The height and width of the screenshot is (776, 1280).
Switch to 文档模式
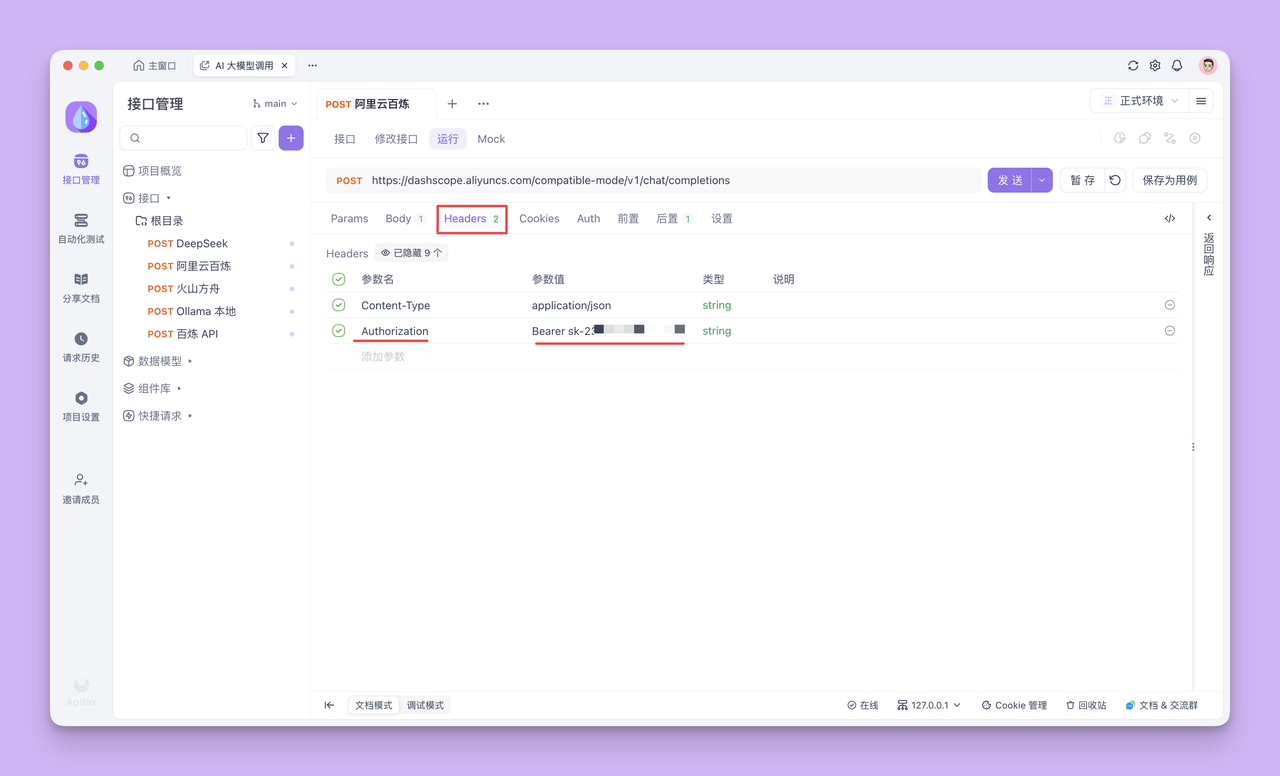point(374,705)
